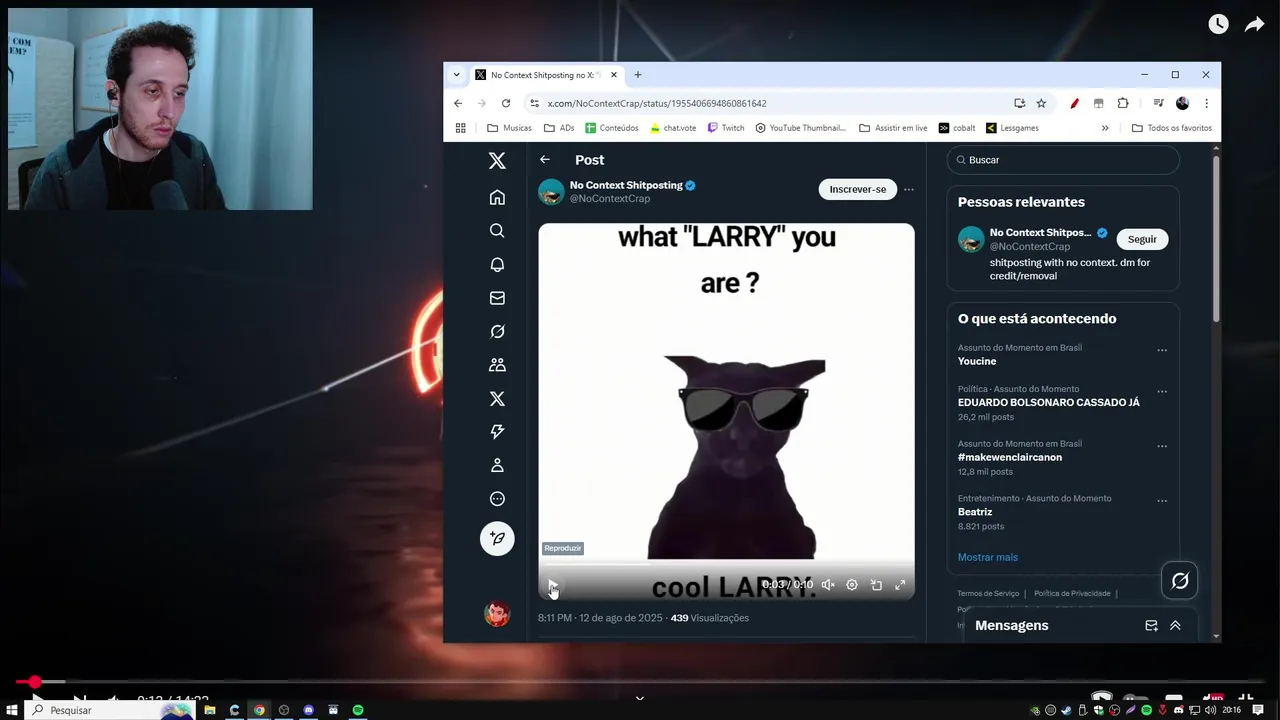
Task: Open Chrome's three-dot menu
Action: coord(1207,103)
